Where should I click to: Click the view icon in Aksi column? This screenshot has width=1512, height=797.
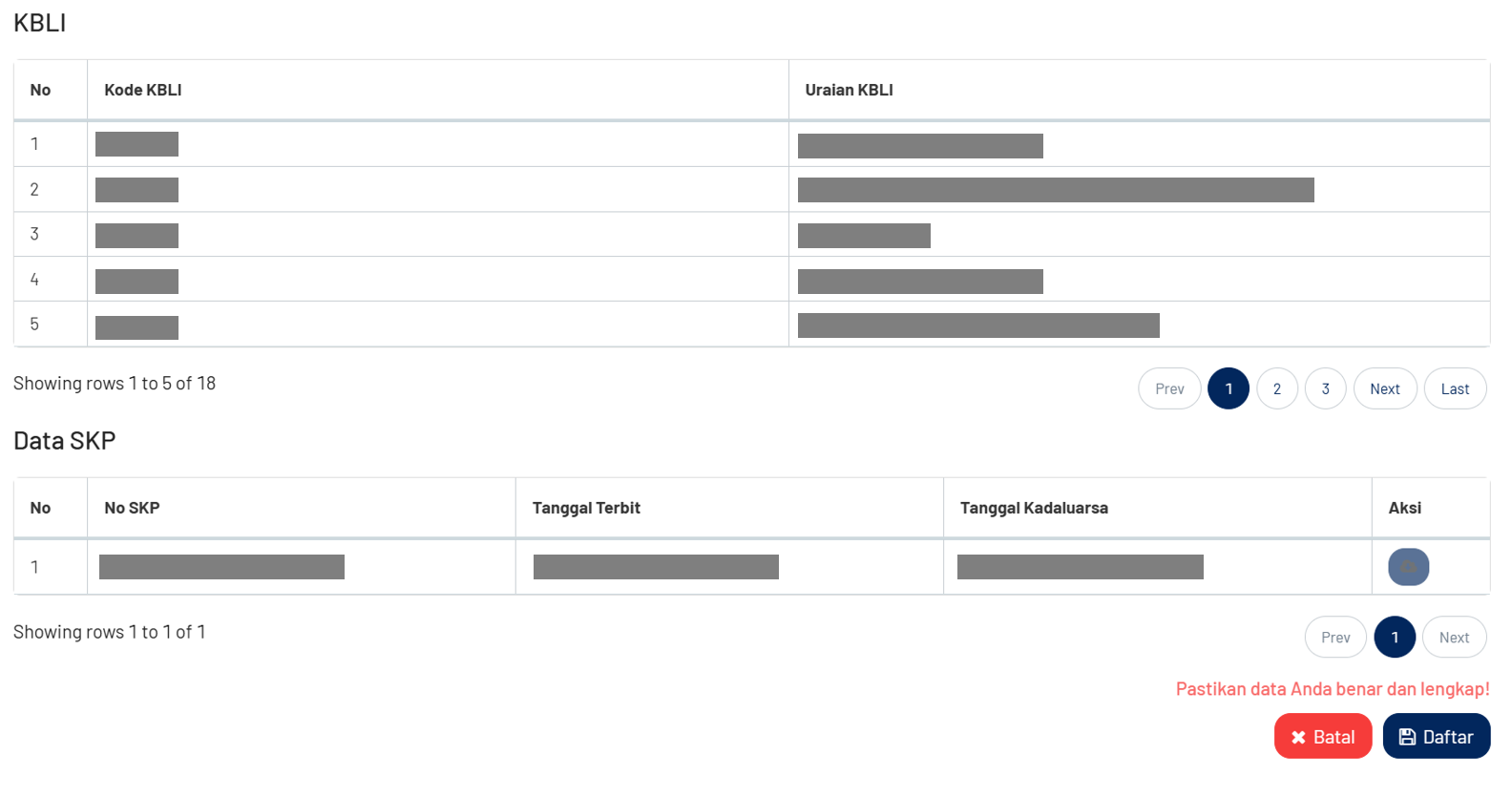pyautogui.click(x=1408, y=567)
